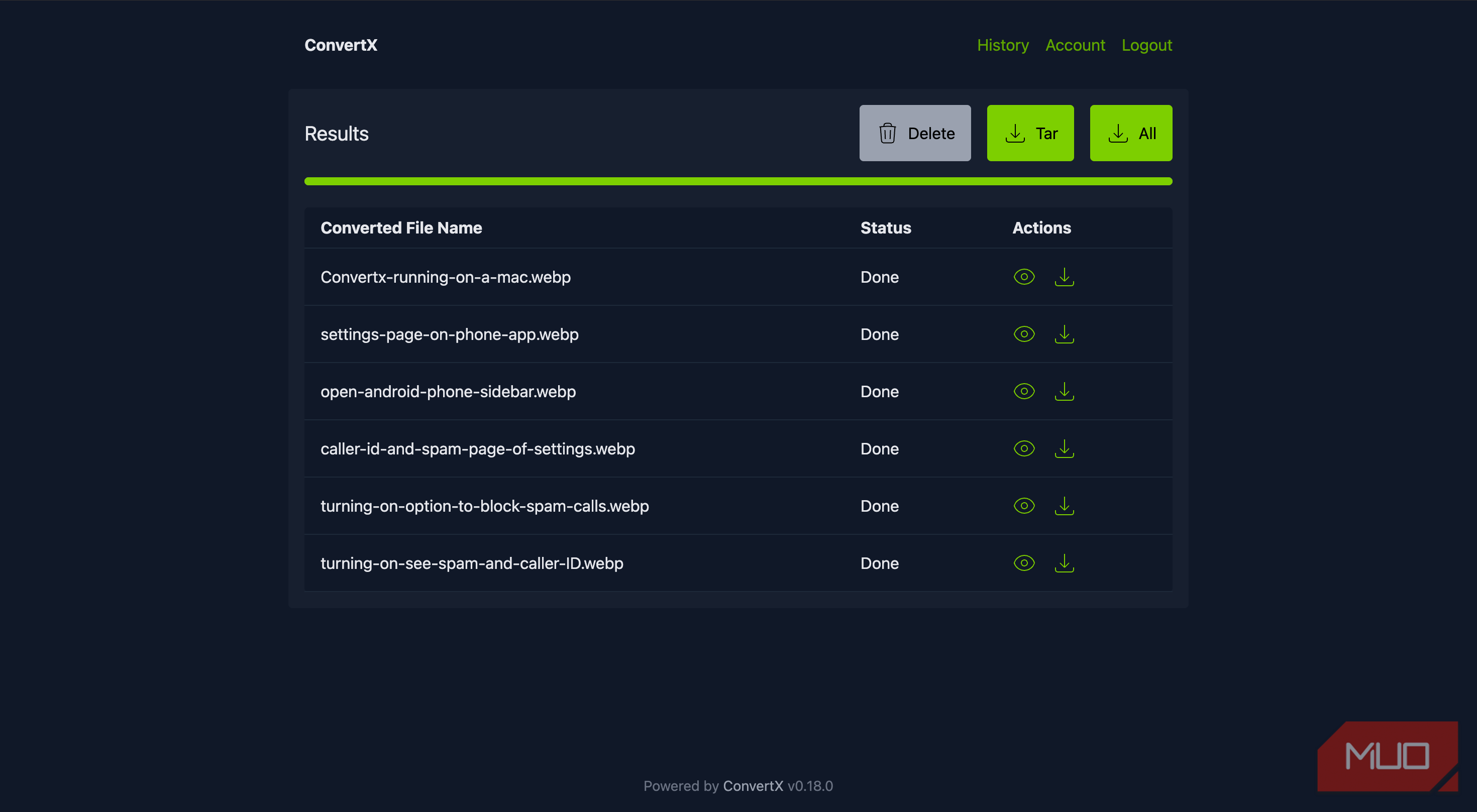
Task: Select file name turning-on-option-to-block-spam-calls.webp
Action: point(484,506)
